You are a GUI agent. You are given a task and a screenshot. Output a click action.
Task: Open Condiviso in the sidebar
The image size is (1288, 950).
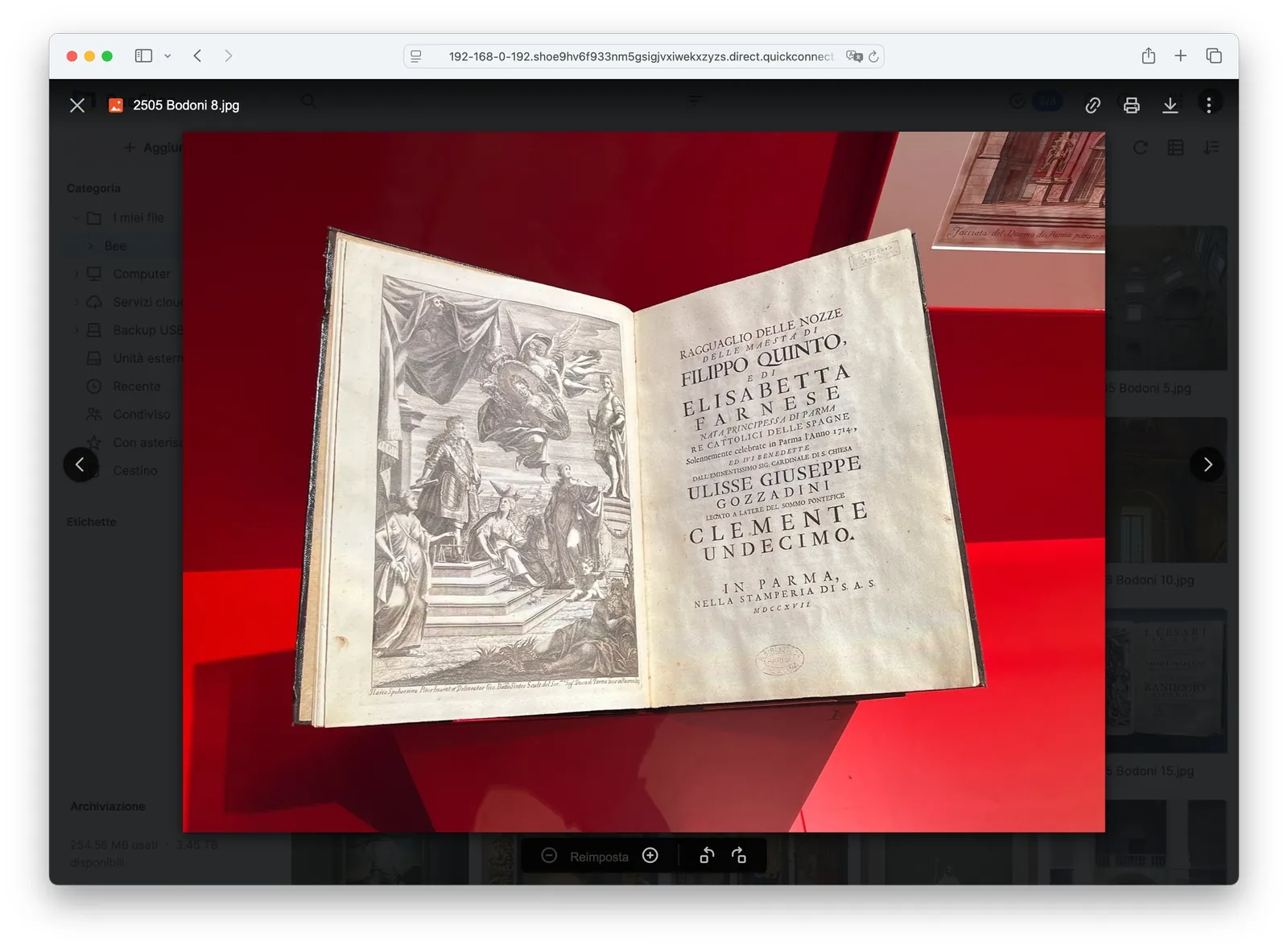click(x=142, y=415)
